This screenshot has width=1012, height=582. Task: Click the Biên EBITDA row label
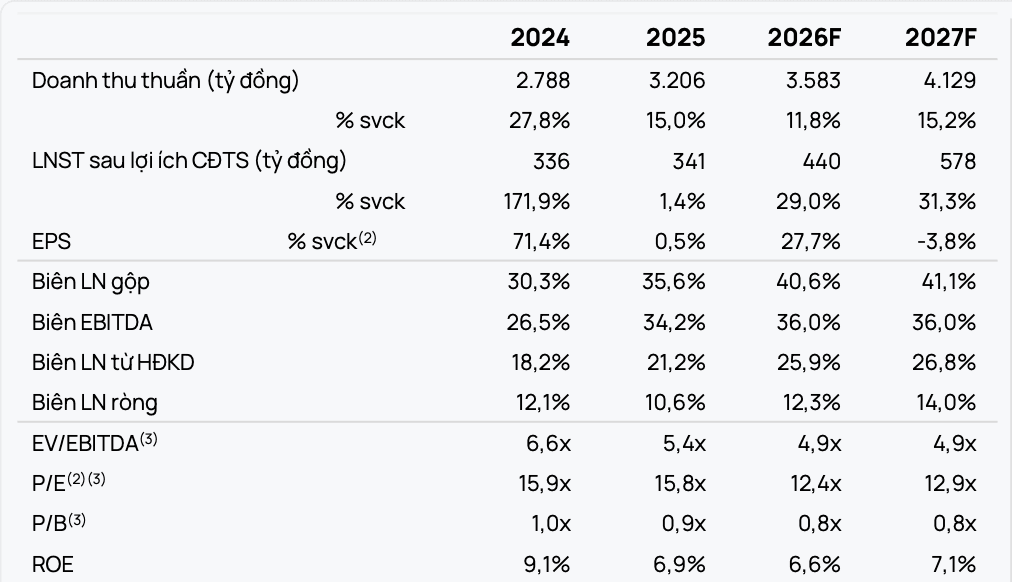pyautogui.click(x=92, y=322)
